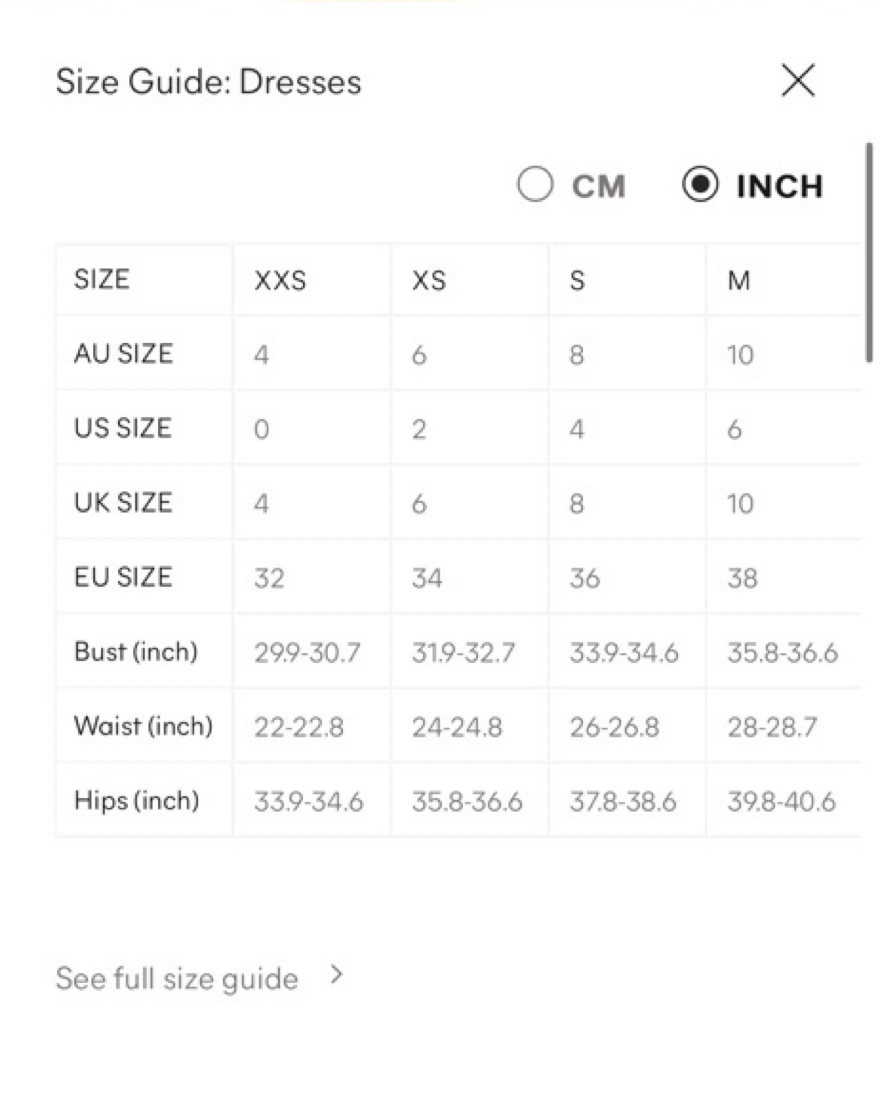
Task: Select the INCH radio button
Action: point(700,184)
